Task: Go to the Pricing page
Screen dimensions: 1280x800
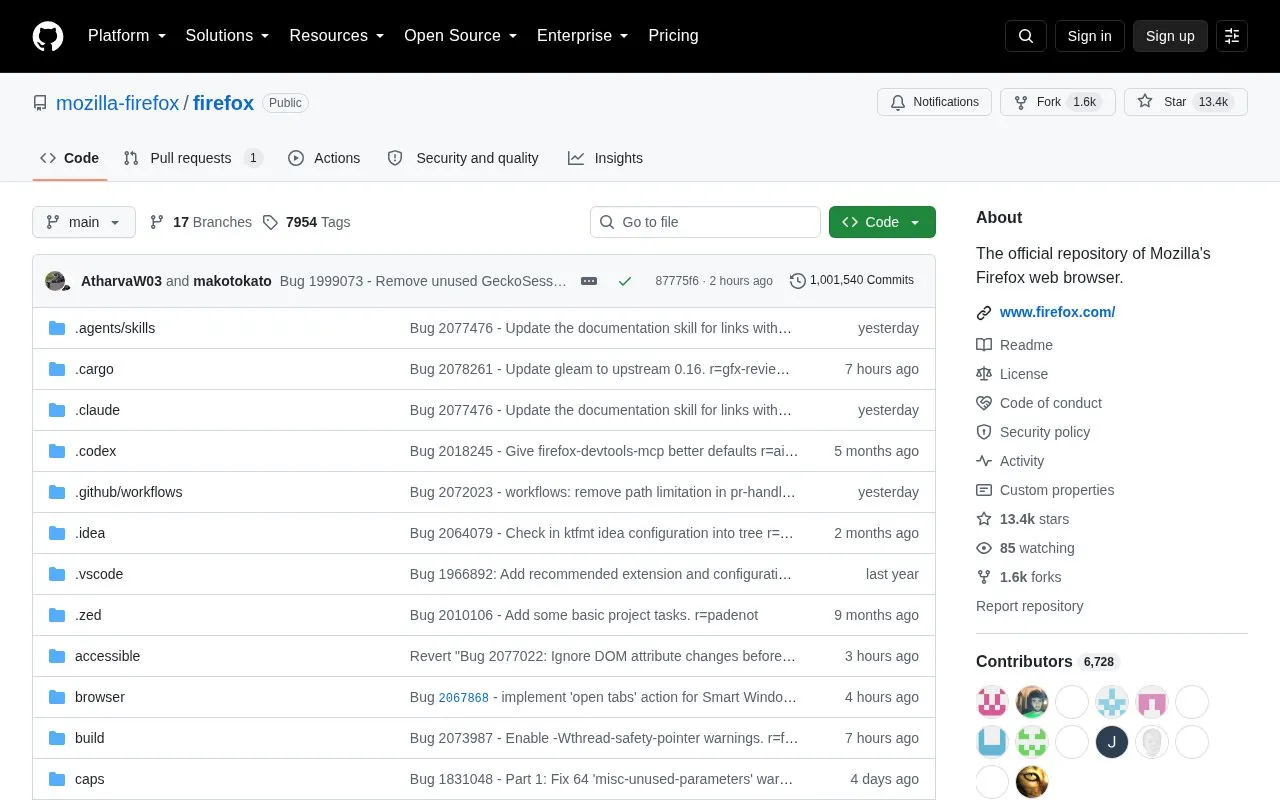Action: [x=673, y=36]
